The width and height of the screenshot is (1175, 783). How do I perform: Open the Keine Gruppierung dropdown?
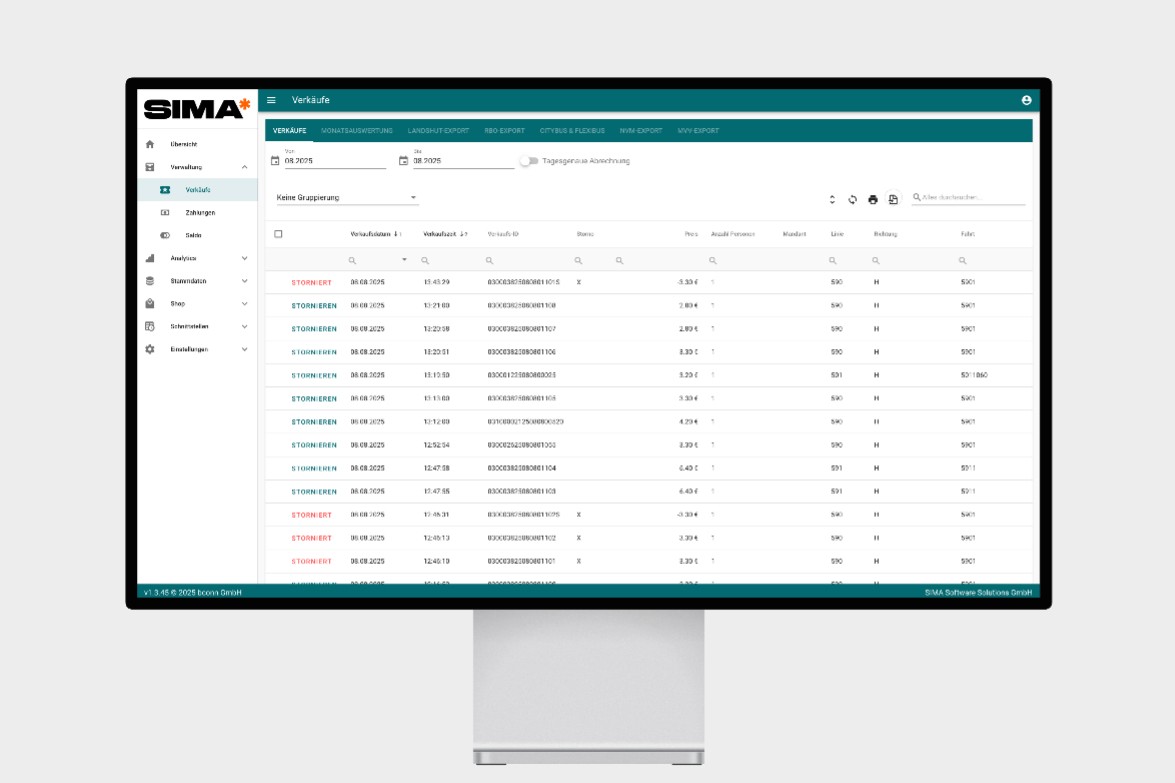347,198
